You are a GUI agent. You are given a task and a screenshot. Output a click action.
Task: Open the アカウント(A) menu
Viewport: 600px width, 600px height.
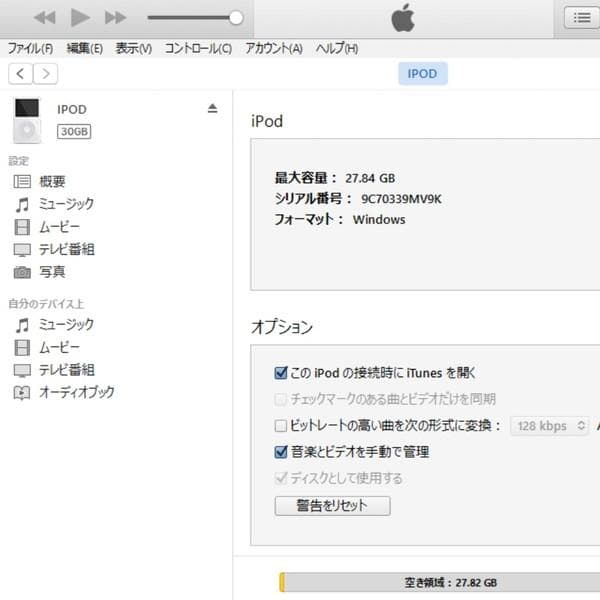click(x=274, y=49)
